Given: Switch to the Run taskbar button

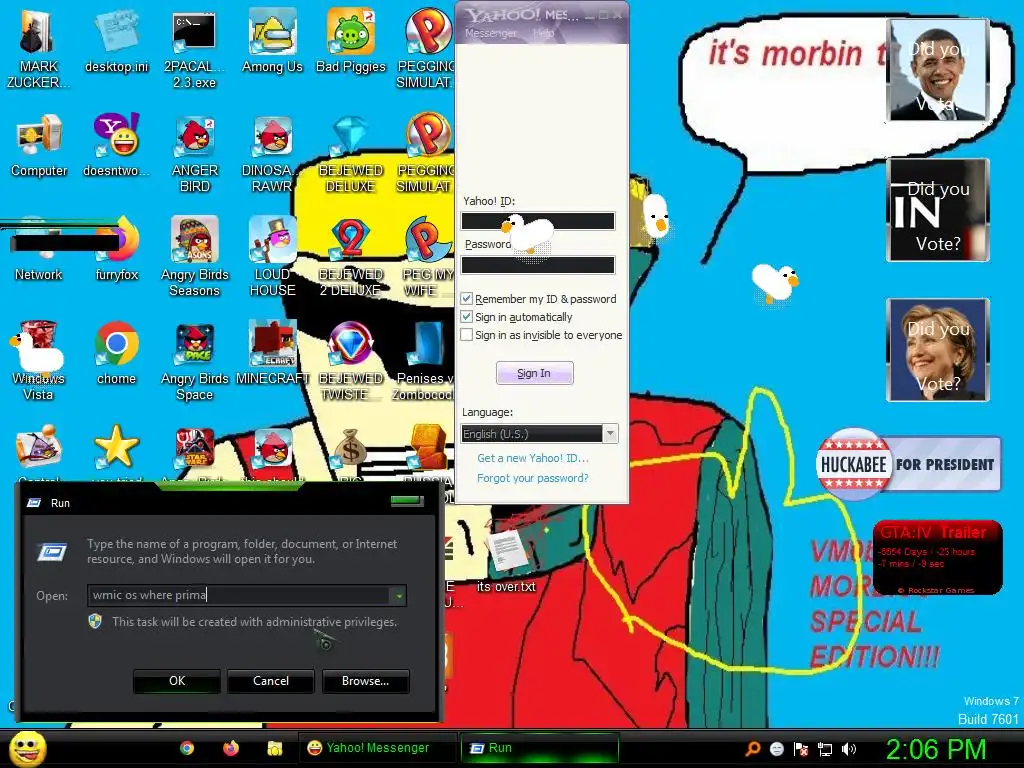Looking at the screenshot, I should [539, 748].
